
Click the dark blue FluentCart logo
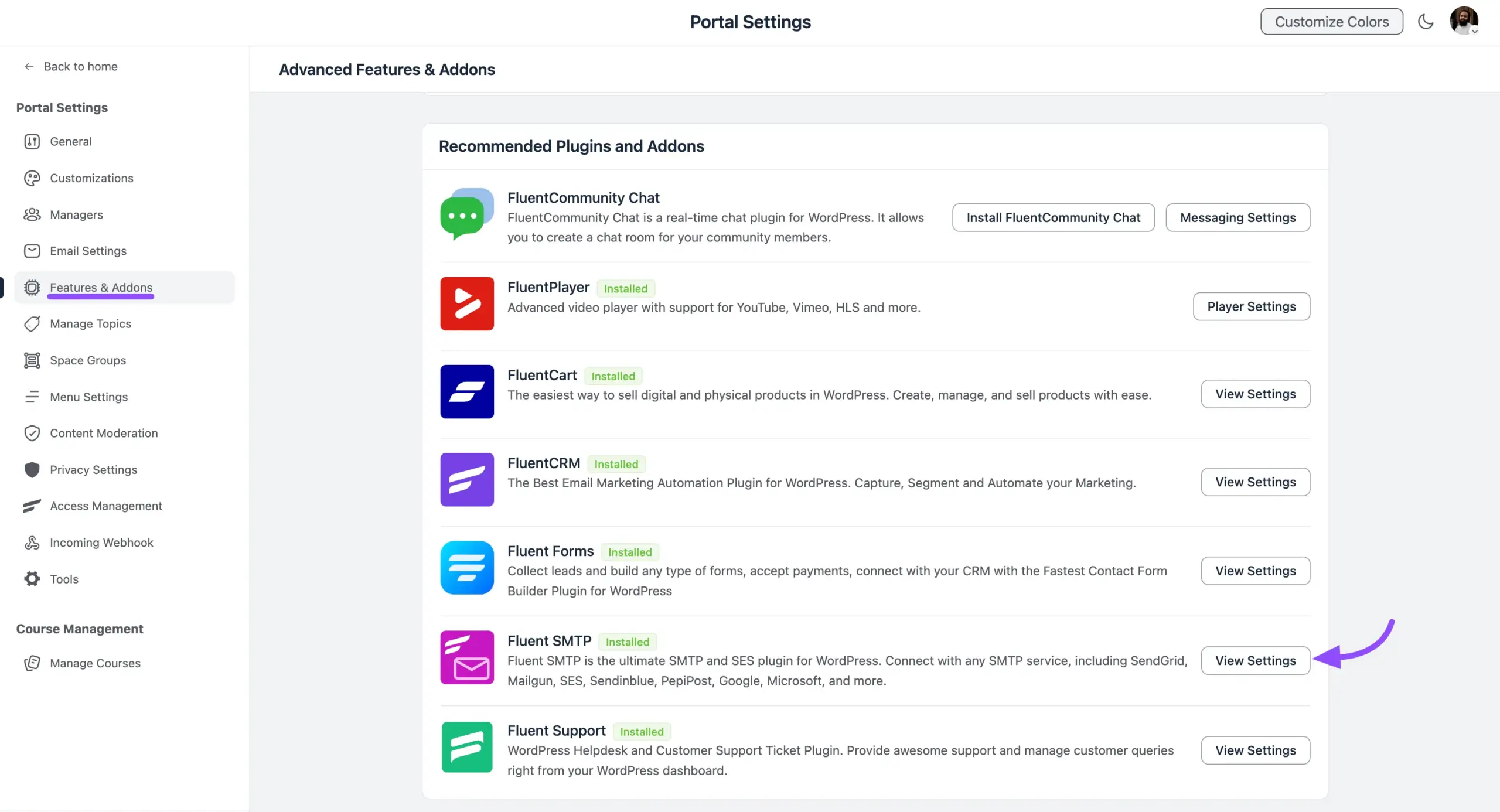467,391
